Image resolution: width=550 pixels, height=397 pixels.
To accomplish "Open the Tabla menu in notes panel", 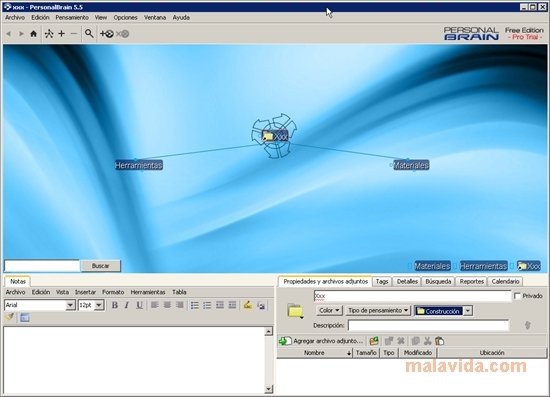I will (x=179, y=292).
